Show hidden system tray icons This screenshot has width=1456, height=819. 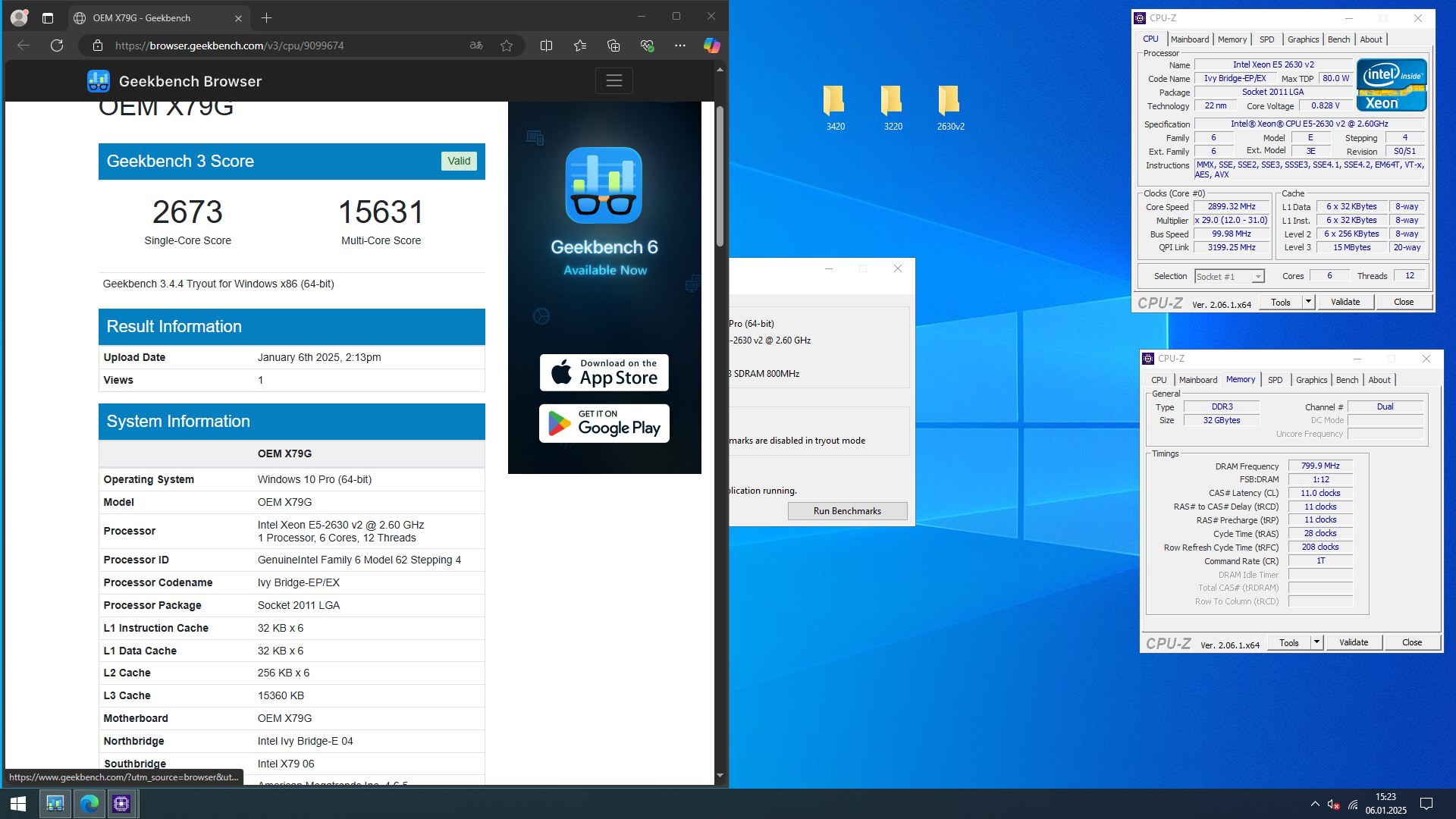coord(1315,804)
